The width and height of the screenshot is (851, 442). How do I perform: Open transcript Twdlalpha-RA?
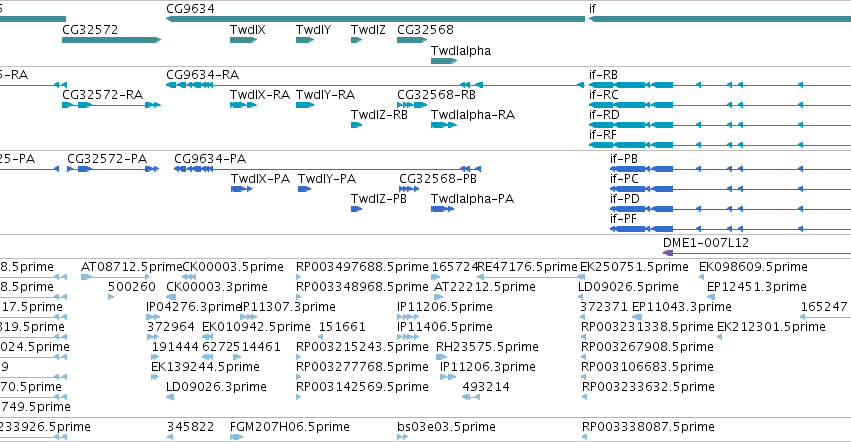pos(444,125)
